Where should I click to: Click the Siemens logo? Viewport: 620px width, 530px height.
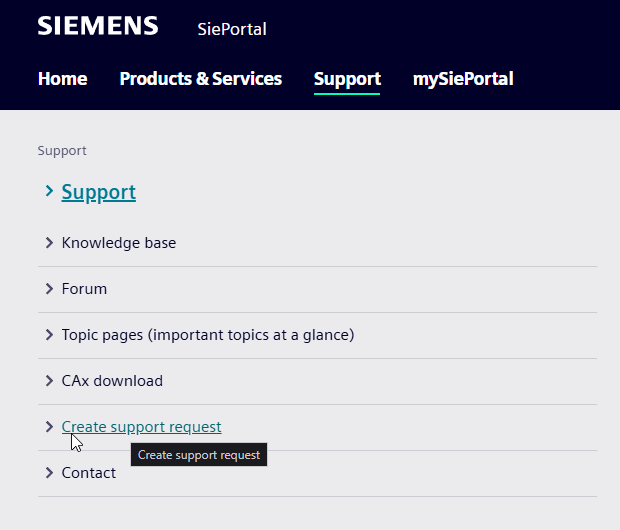[x=98, y=26]
